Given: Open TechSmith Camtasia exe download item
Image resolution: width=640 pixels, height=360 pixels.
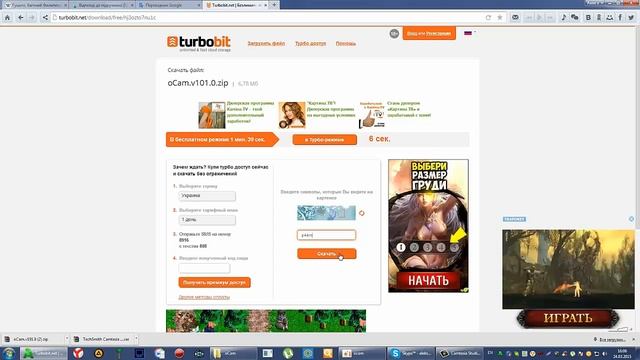Looking at the screenshot, I should 102,339.
